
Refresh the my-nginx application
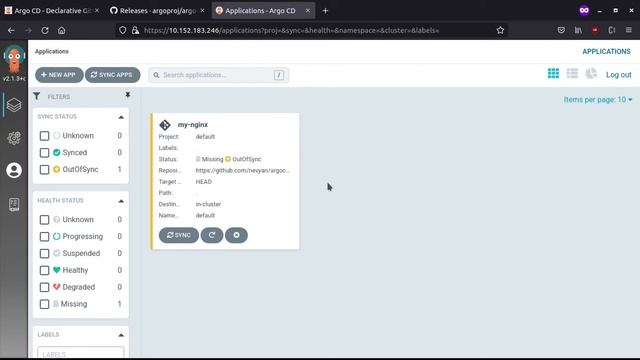(x=212, y=235)
